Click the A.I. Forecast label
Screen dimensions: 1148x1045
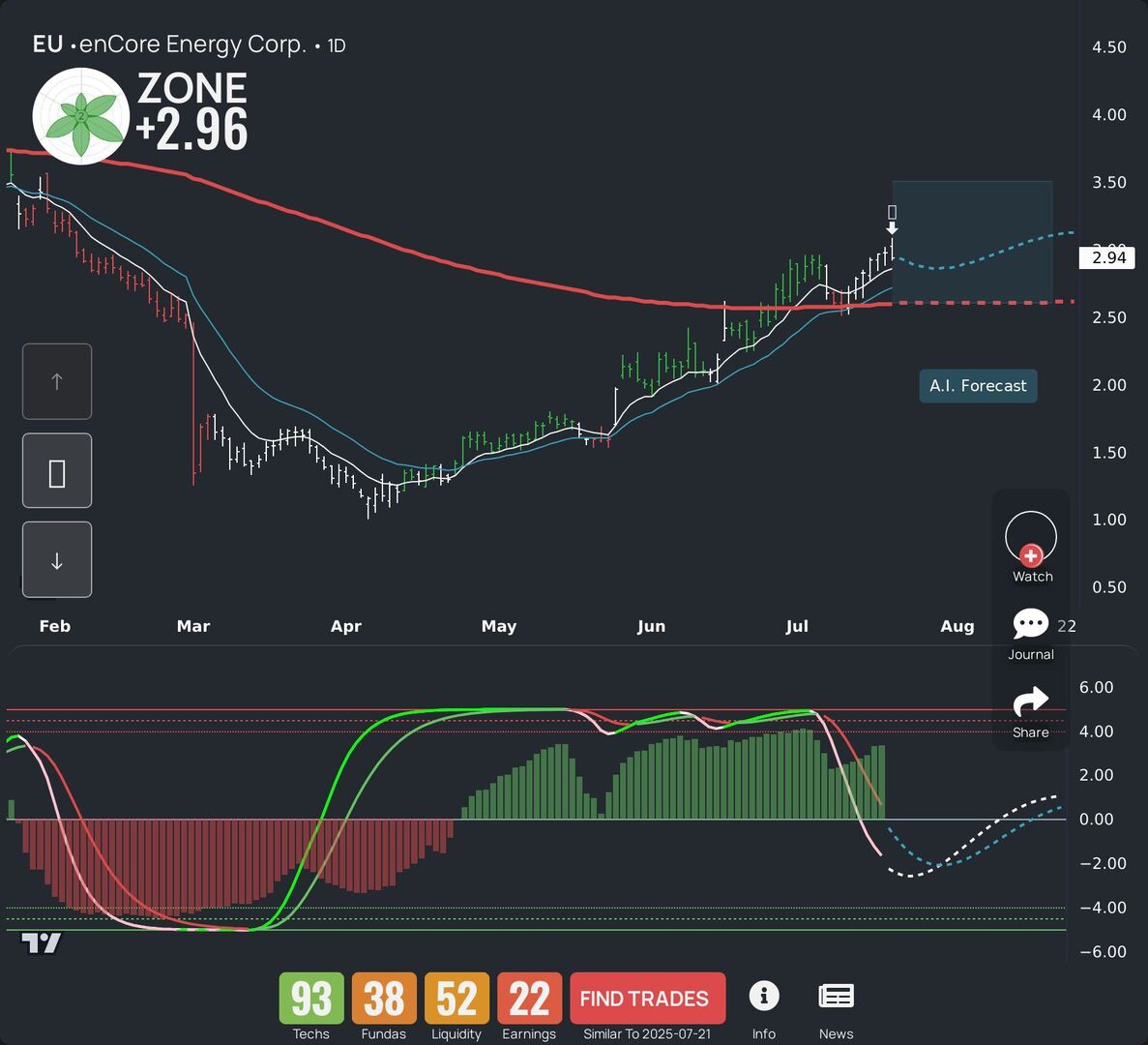[978, 386]
